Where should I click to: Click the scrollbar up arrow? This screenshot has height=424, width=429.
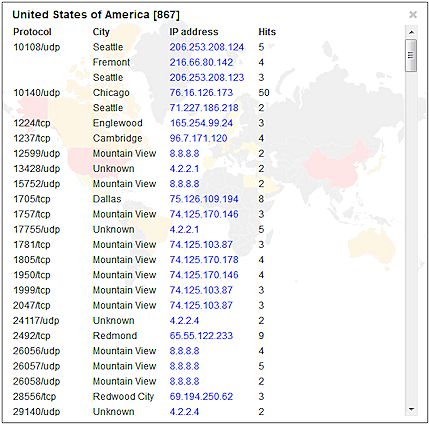pyautogui.click(x=411, y=32)
